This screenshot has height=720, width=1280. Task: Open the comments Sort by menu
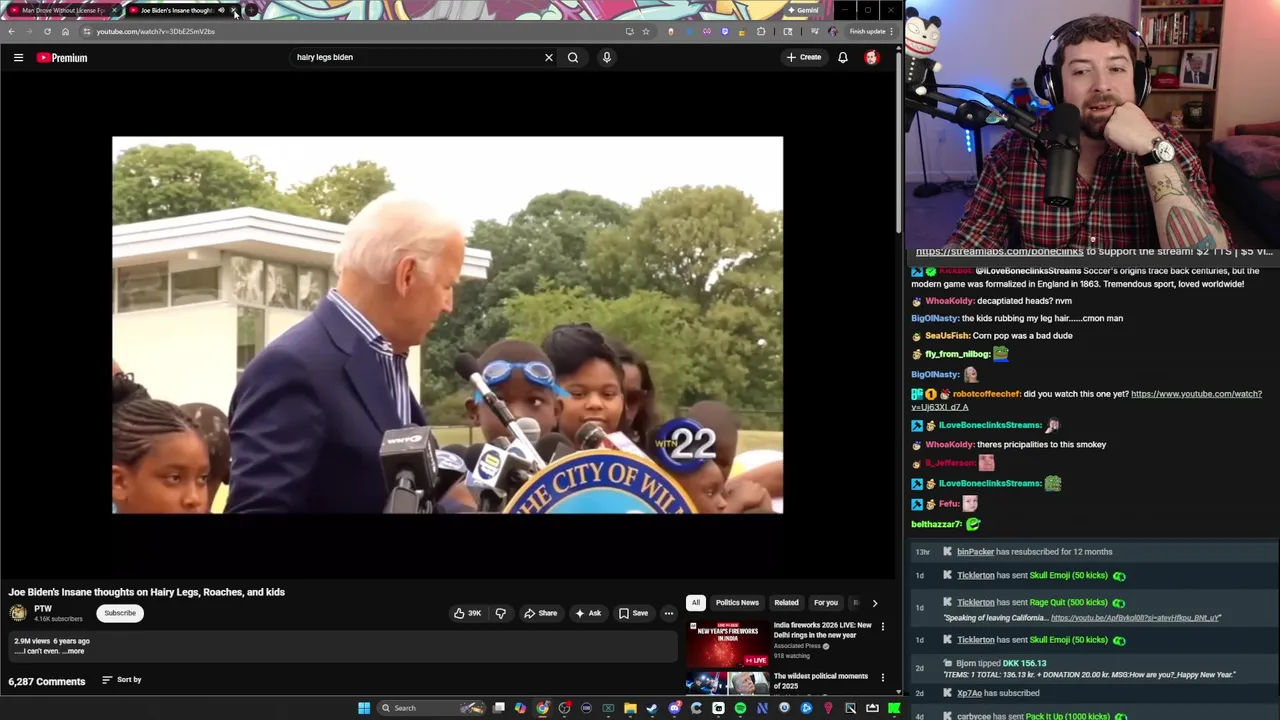(122, 680)
